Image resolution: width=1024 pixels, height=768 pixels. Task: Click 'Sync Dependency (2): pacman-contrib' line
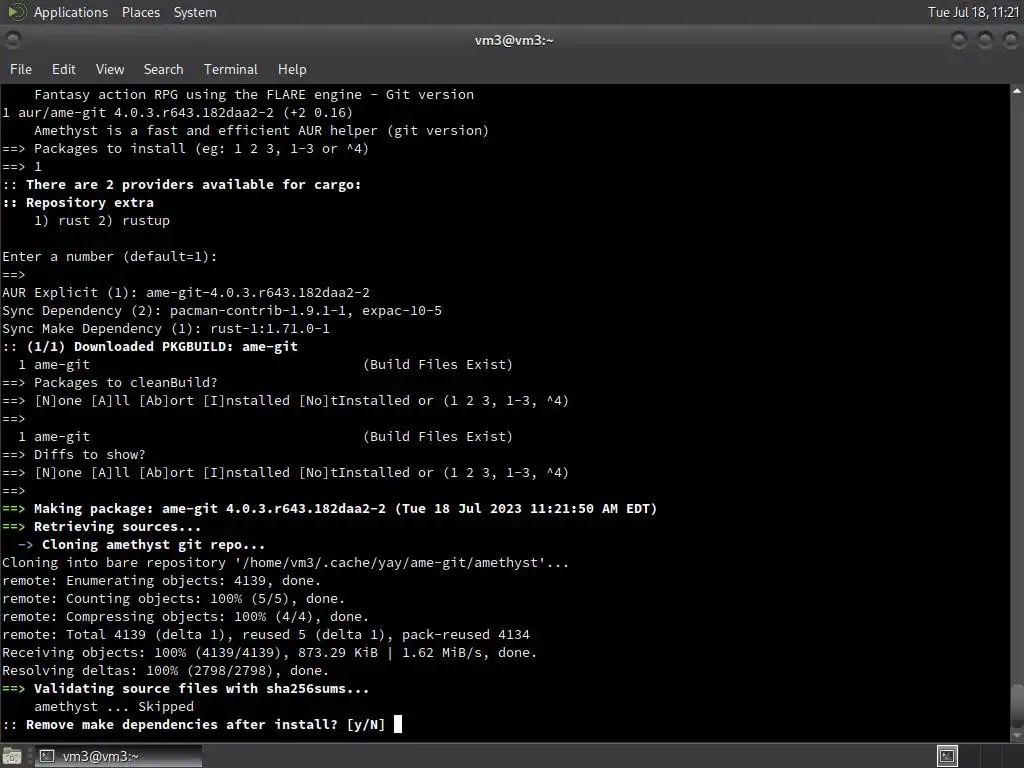click(x=222, y=310)
